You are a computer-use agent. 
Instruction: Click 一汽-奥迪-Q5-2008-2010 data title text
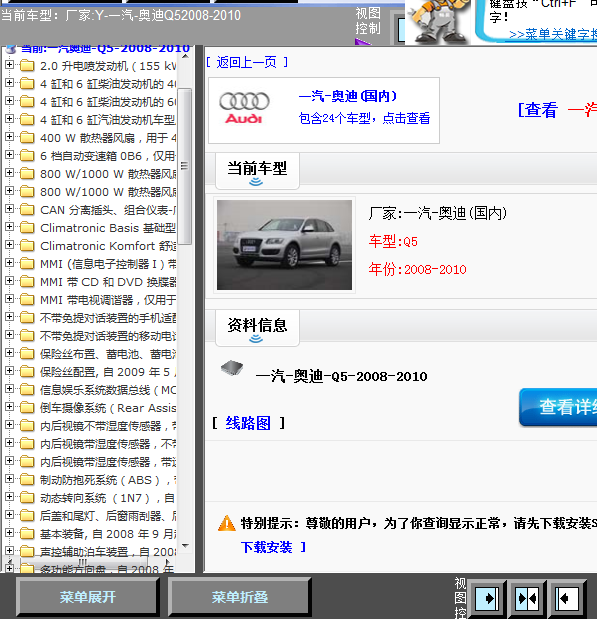pos(342,377)
